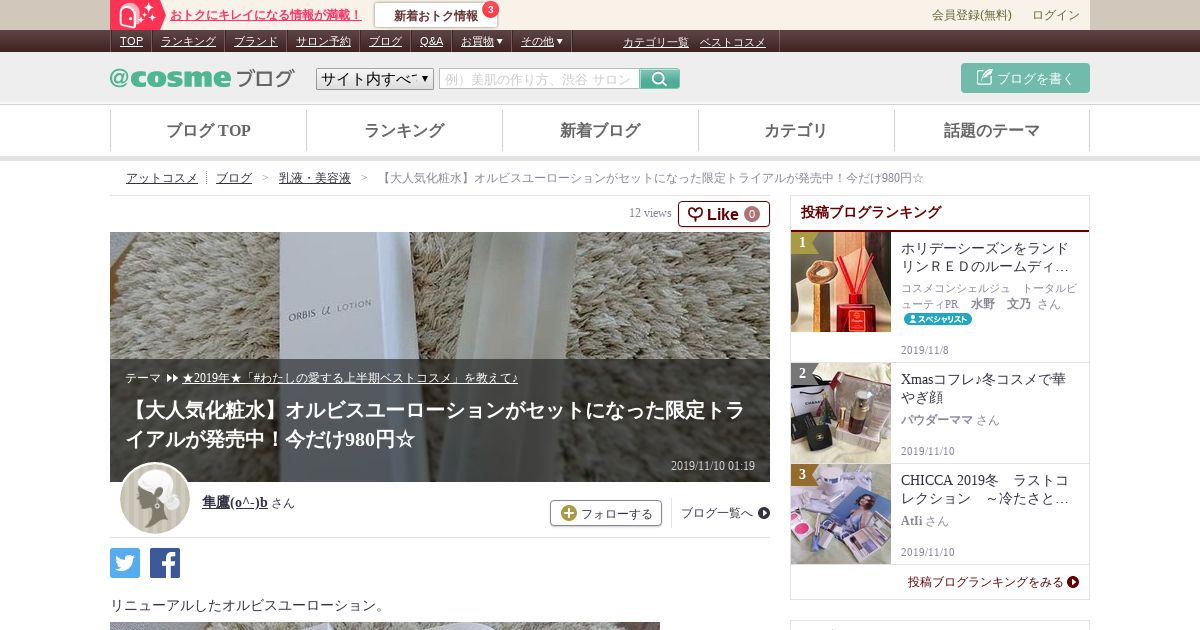Click 12 views counter text
The height and width of the screenshot is (630, 1200).
(650, 213)
